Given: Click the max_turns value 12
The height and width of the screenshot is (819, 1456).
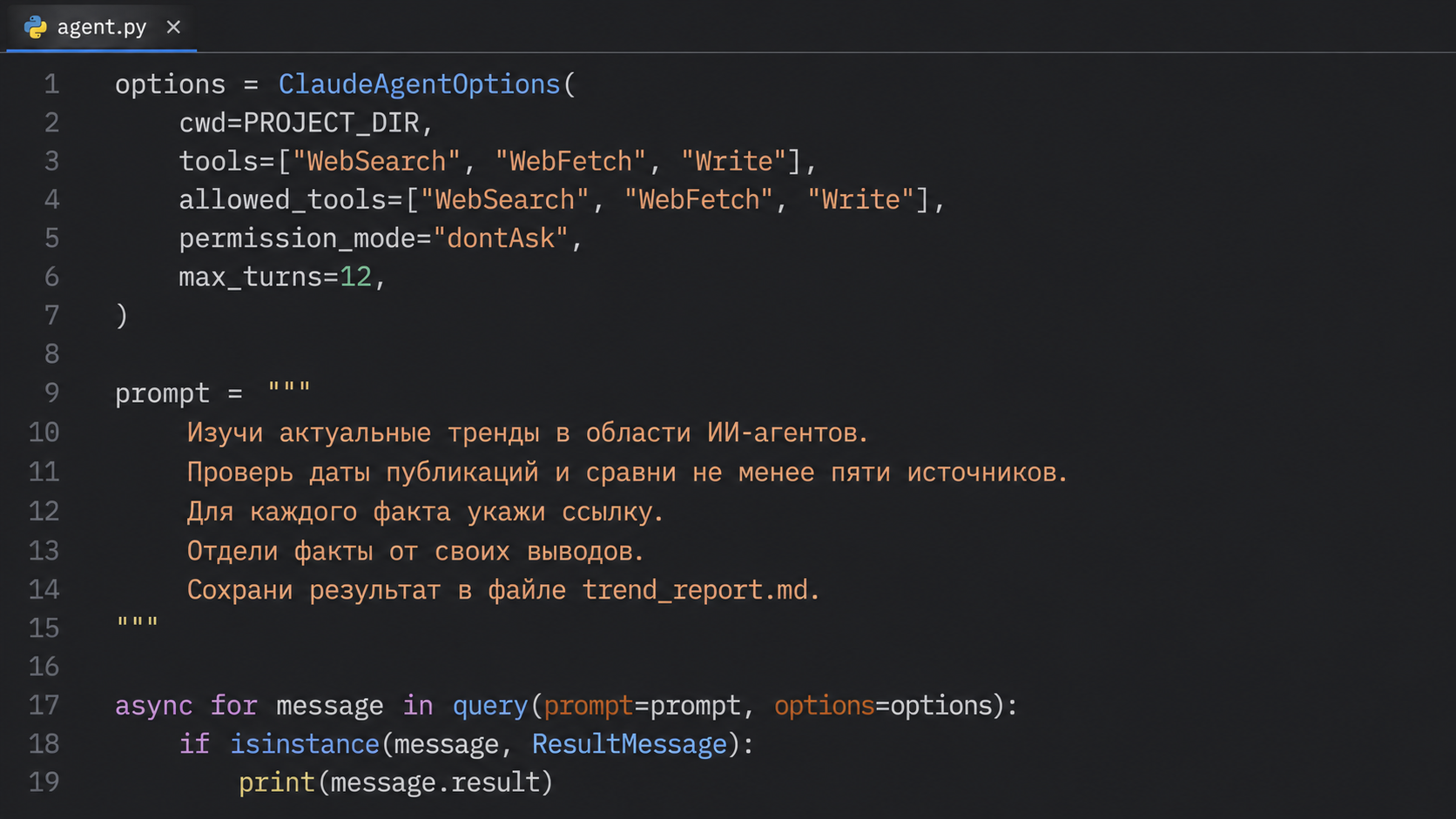Looking at the screenshot, I should point(355,277).
